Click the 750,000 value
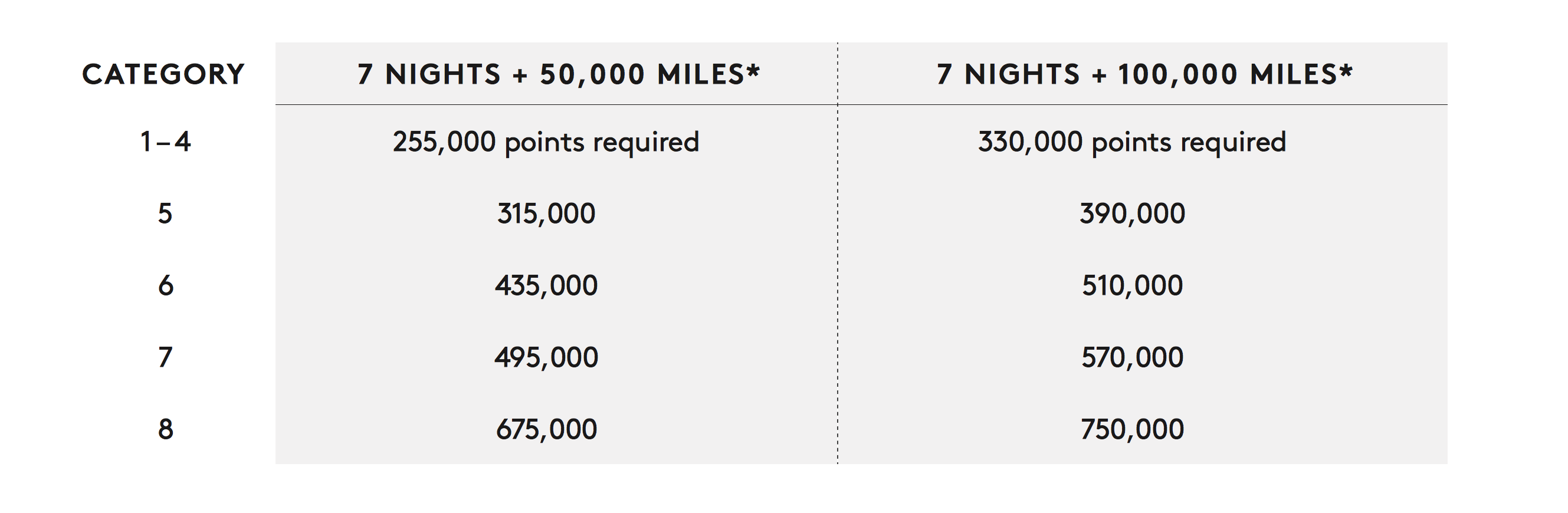 click(1132, 430)
